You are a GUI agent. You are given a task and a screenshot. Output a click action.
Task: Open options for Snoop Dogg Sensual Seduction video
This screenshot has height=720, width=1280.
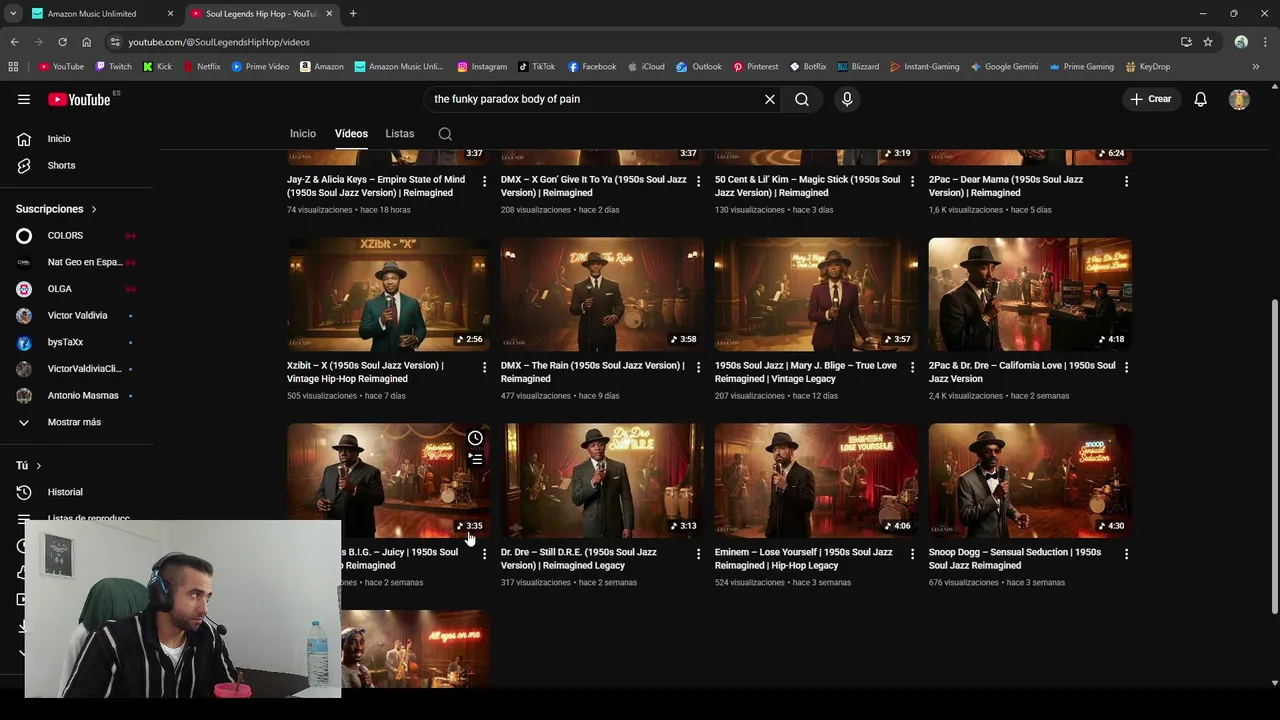(1126, 553)
